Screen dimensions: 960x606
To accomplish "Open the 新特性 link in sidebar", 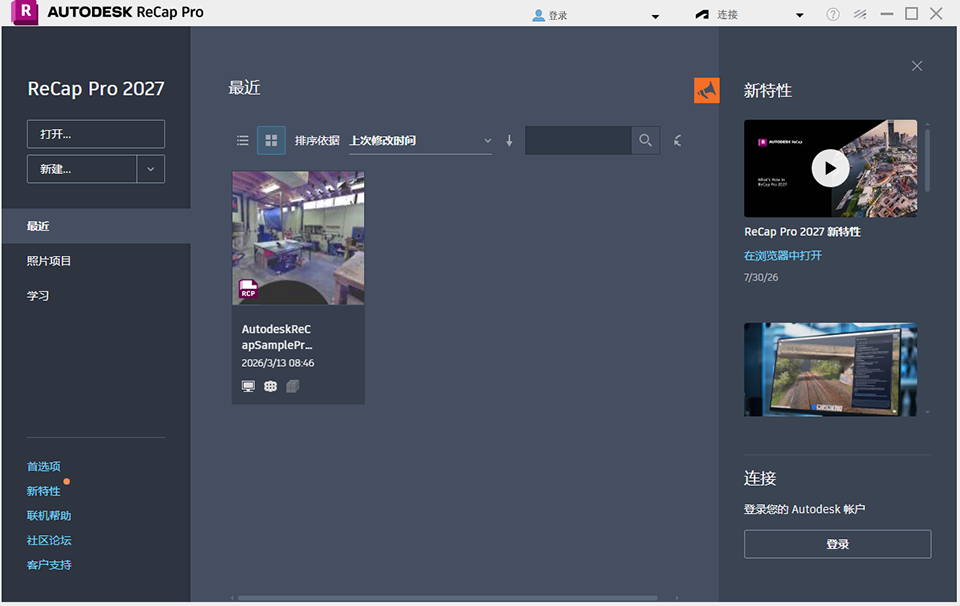I will click(x=43, y=491).
